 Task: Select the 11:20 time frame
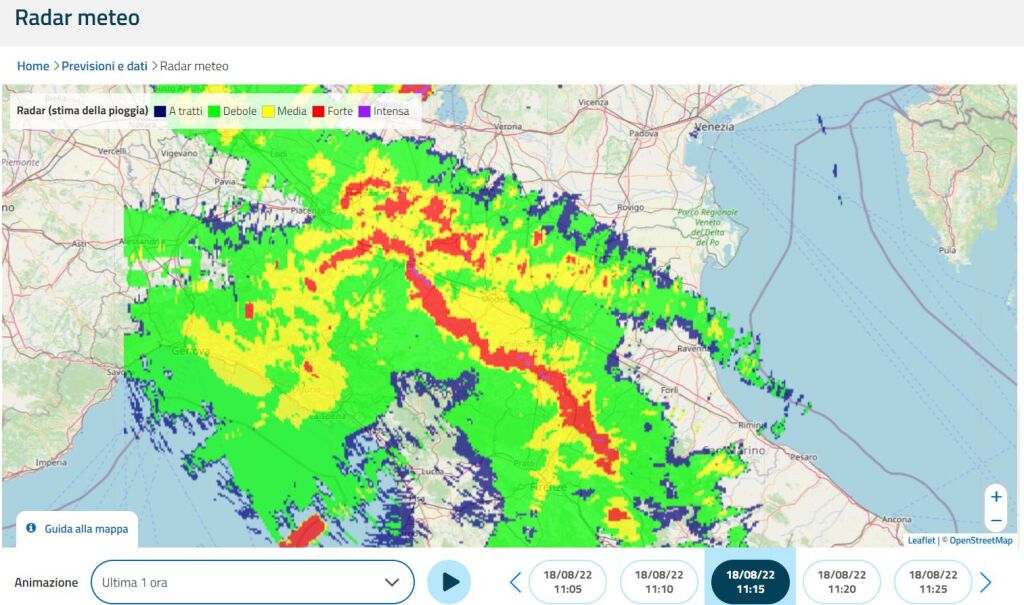[x=841, y=582]
